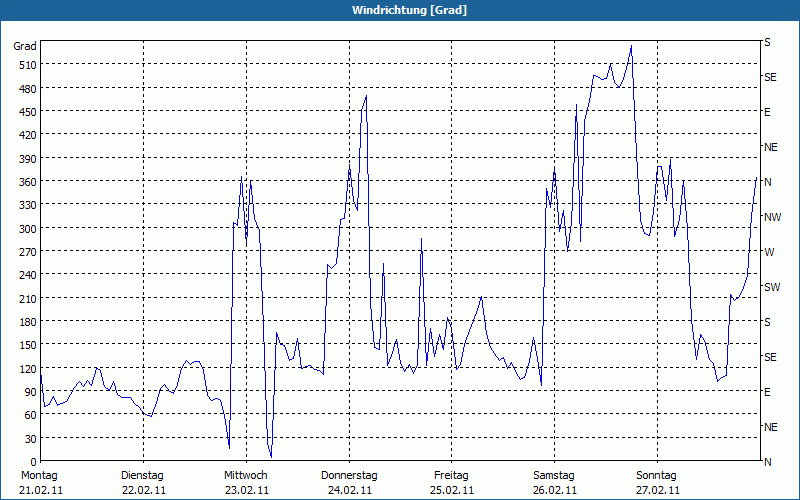Viewport: 800px width, 500px height.
Task: Click the 'Donnerstag' day label
Action: (349, 476)
